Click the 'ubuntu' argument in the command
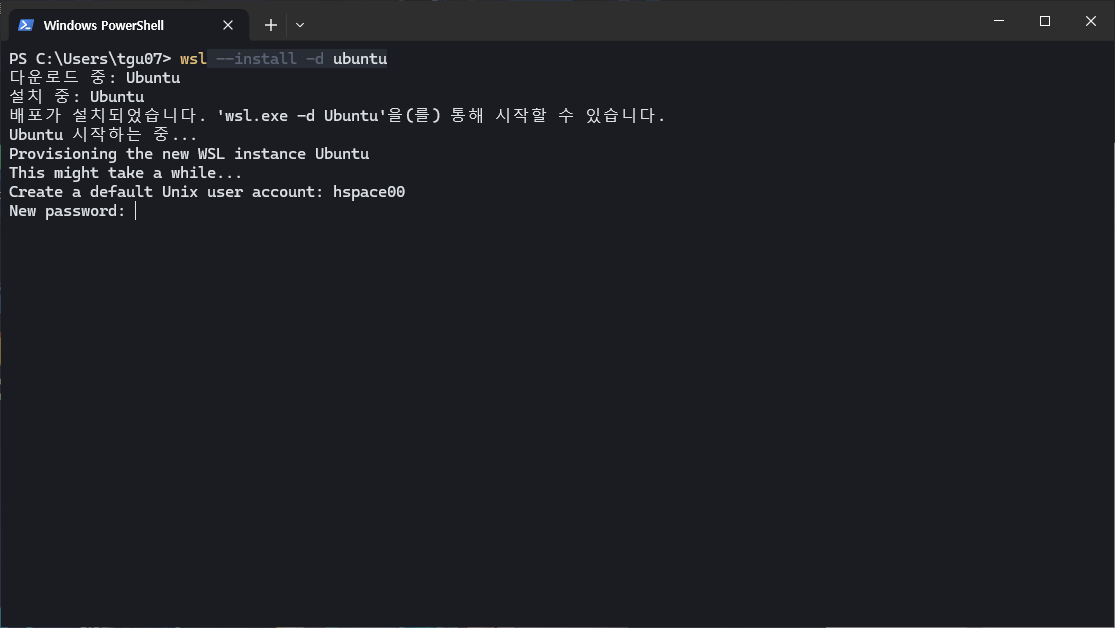The width and height of the screenshot is (1115, 628). click(360, 59)
